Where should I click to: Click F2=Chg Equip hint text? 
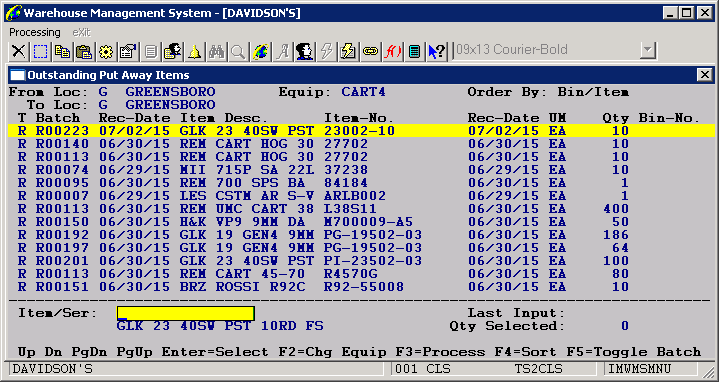click(x=333, y=352)
